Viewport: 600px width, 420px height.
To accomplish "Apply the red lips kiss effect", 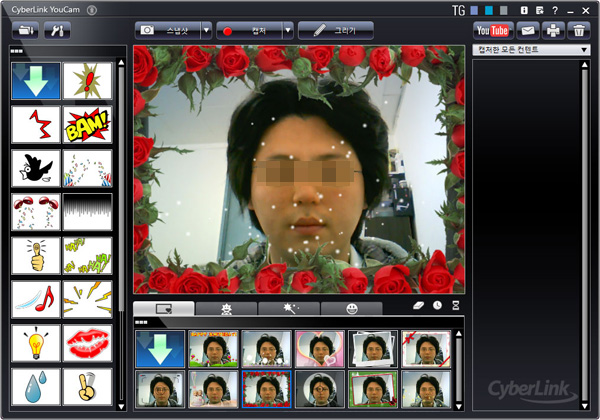I will tap(88, 343).
